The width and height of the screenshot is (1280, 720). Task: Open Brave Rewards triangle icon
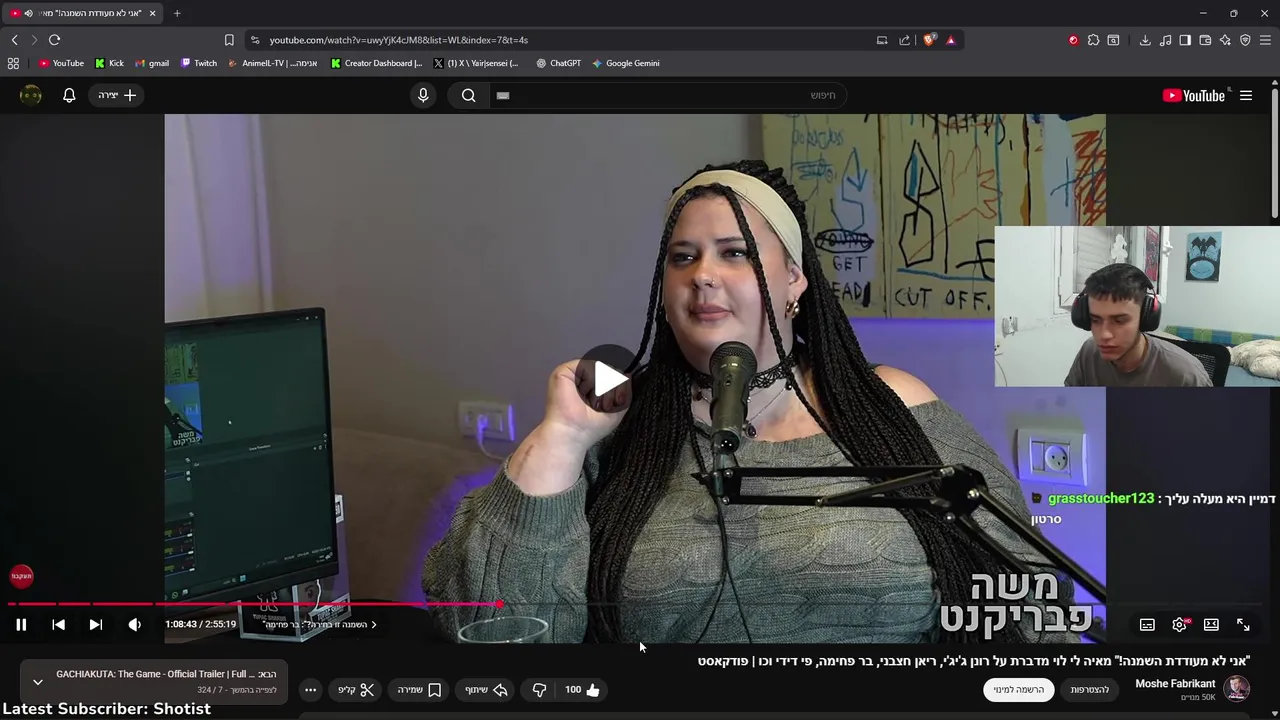(950, 40)
